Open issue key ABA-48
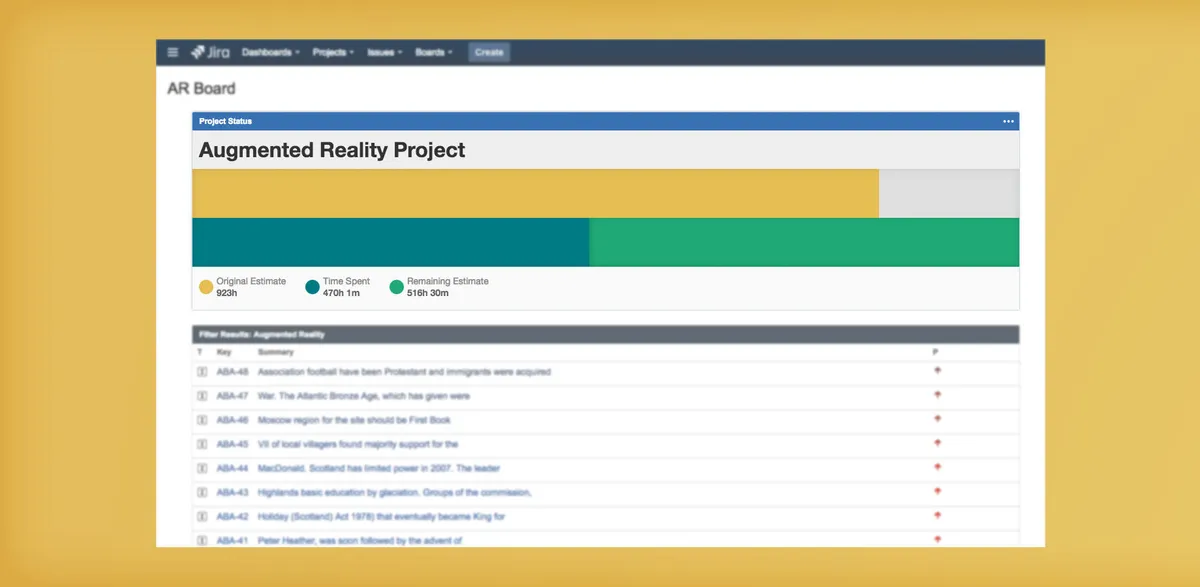 pyautogui.click(x=232, y=372)
